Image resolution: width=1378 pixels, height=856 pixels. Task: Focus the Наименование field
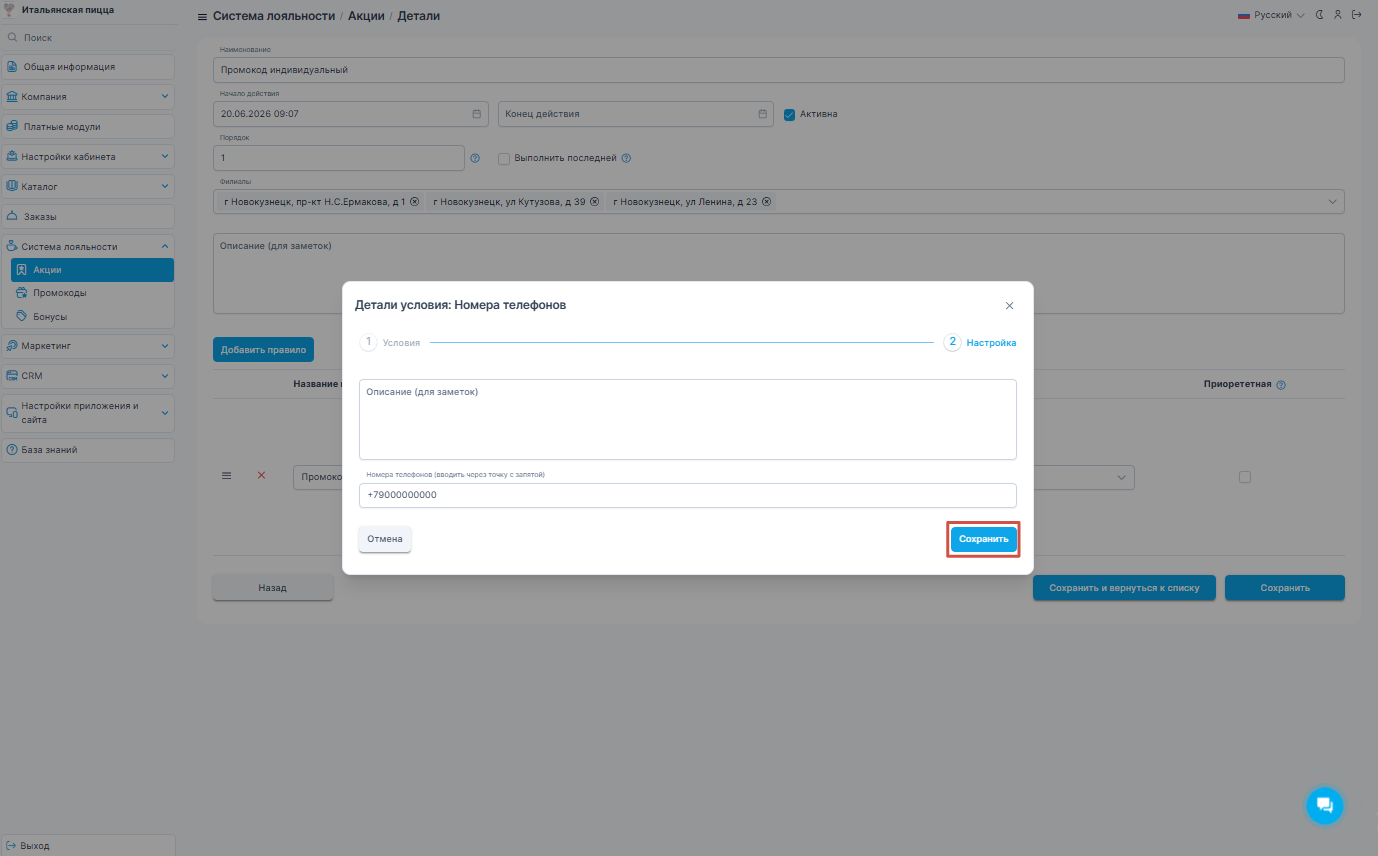point(779,70)
